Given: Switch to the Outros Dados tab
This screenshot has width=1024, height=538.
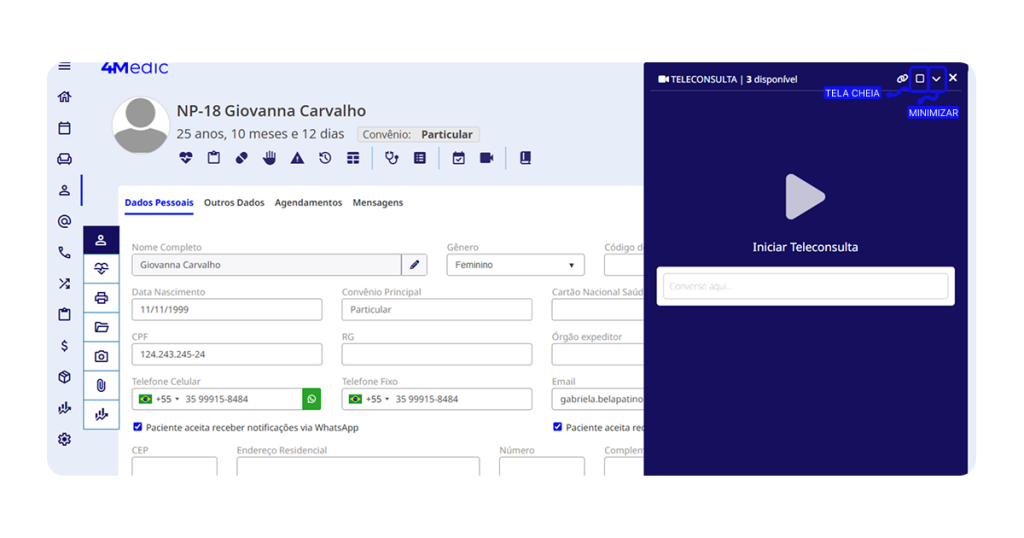Looking at the screenshot, I should [x=234, y=202].
